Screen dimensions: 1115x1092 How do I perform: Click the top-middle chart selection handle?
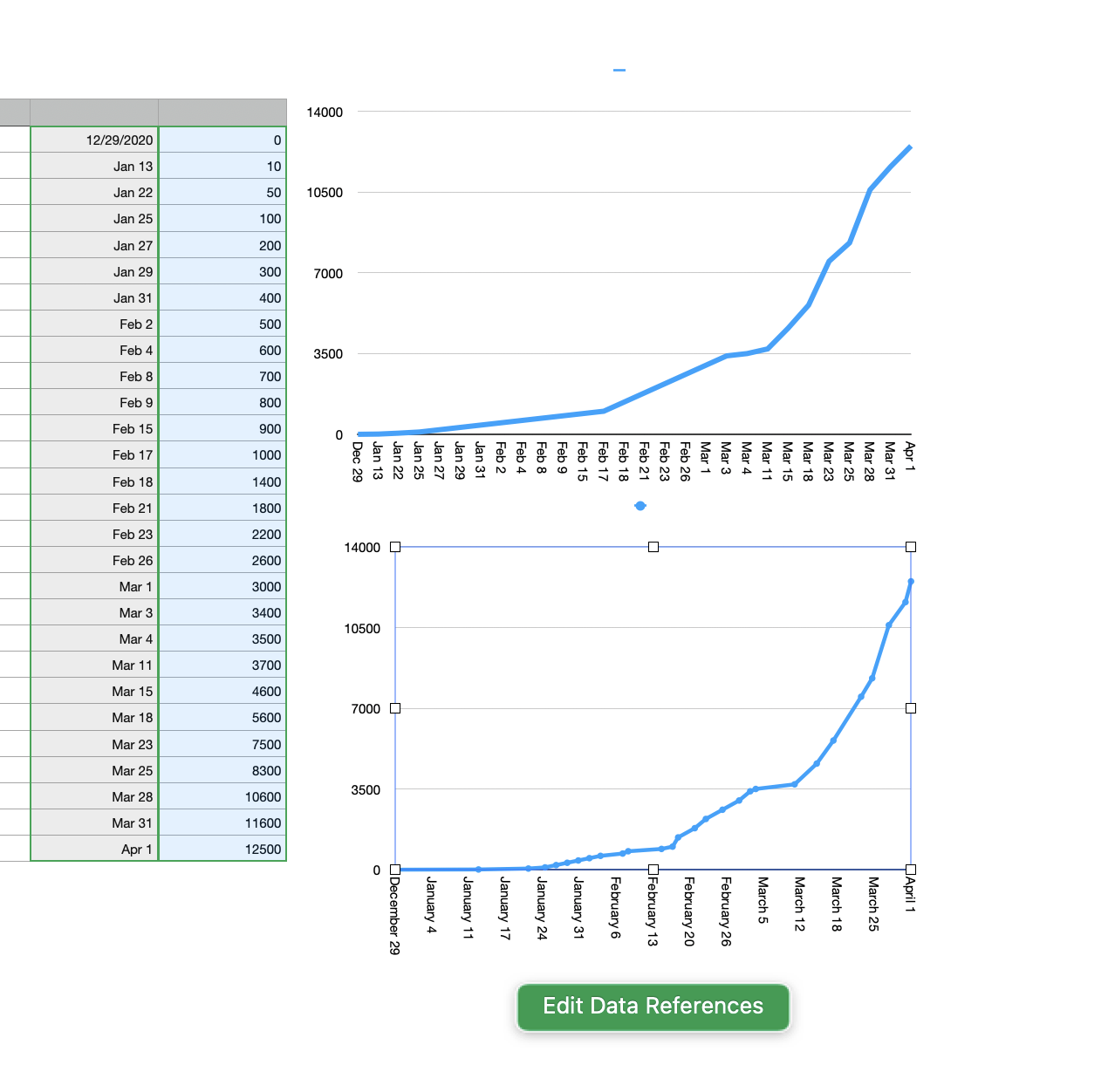tap(653, 547)
